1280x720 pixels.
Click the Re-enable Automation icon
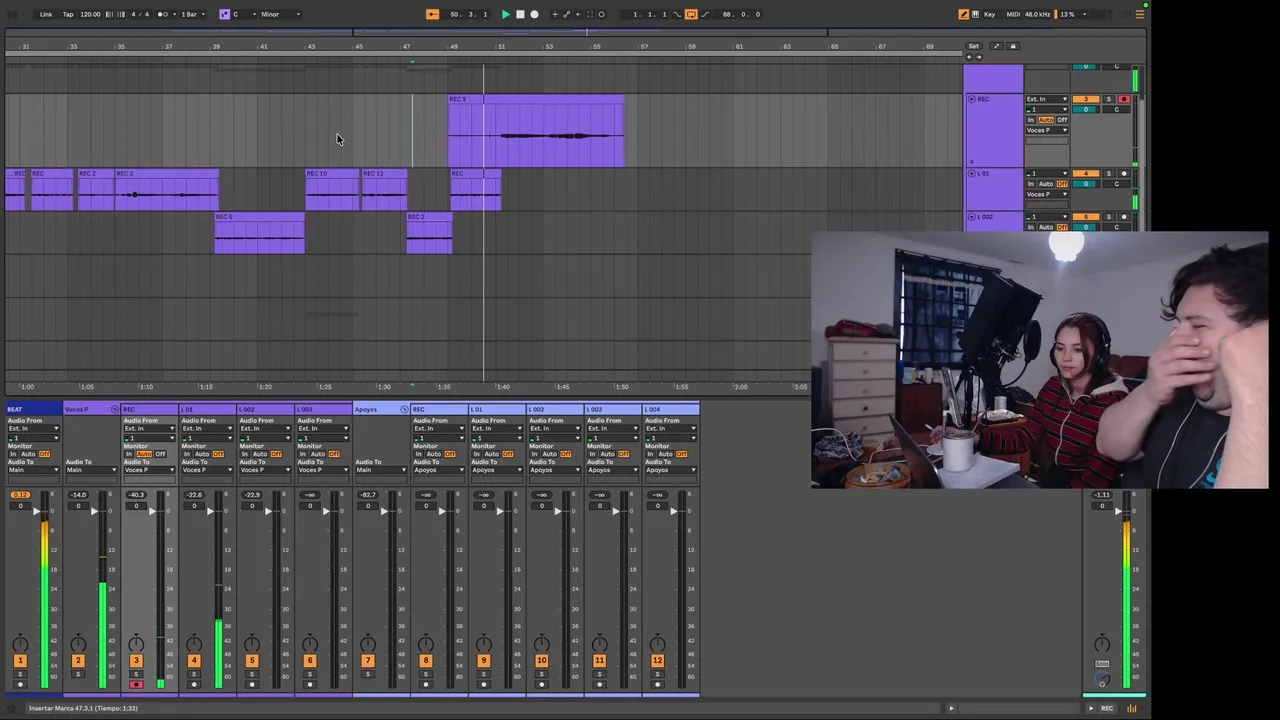(577, 14)
